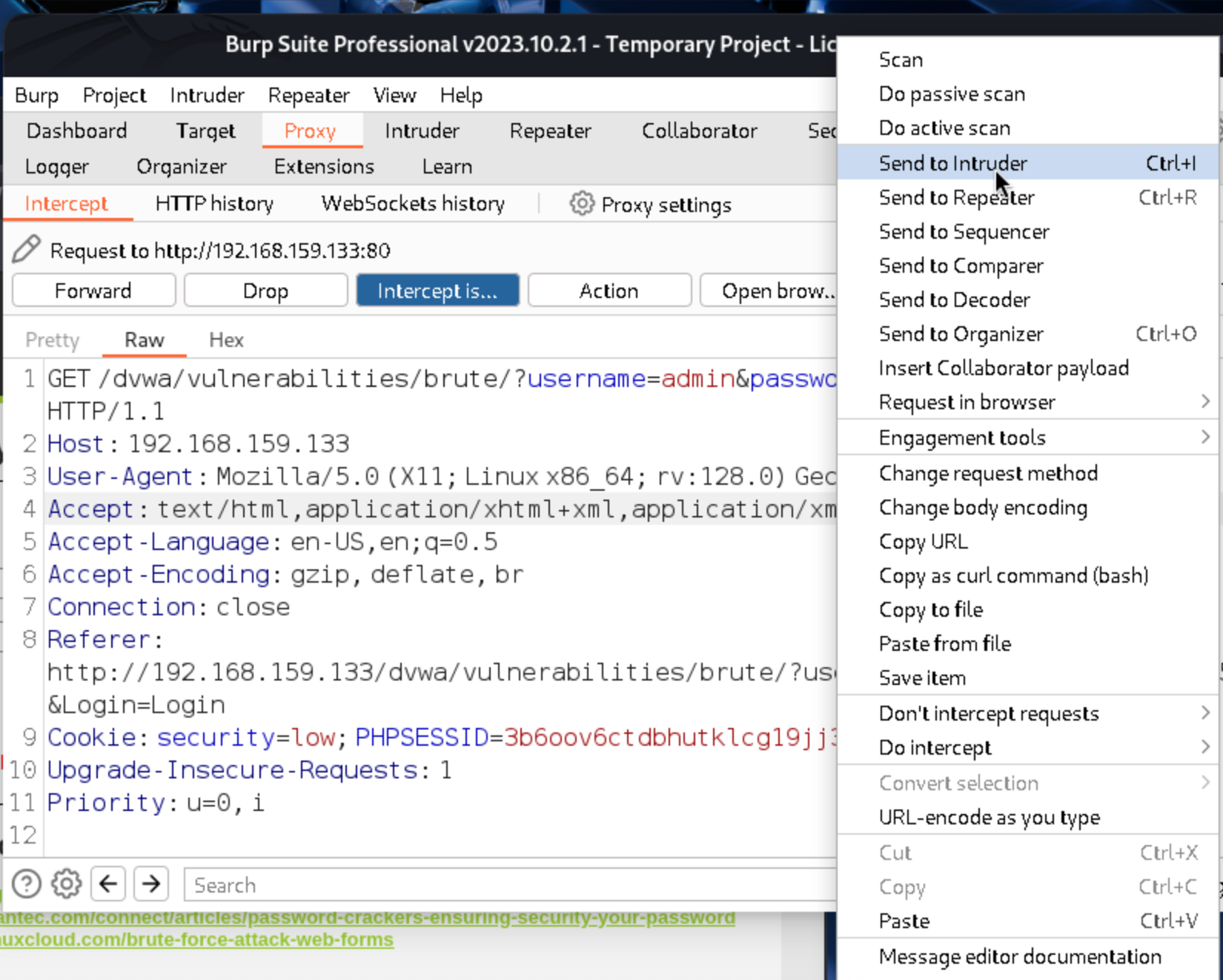Open the HTTP history tab
Image resolution: width=1223 pixels, height=980 pixels.
pyautogui.click(x=214, y=204)
